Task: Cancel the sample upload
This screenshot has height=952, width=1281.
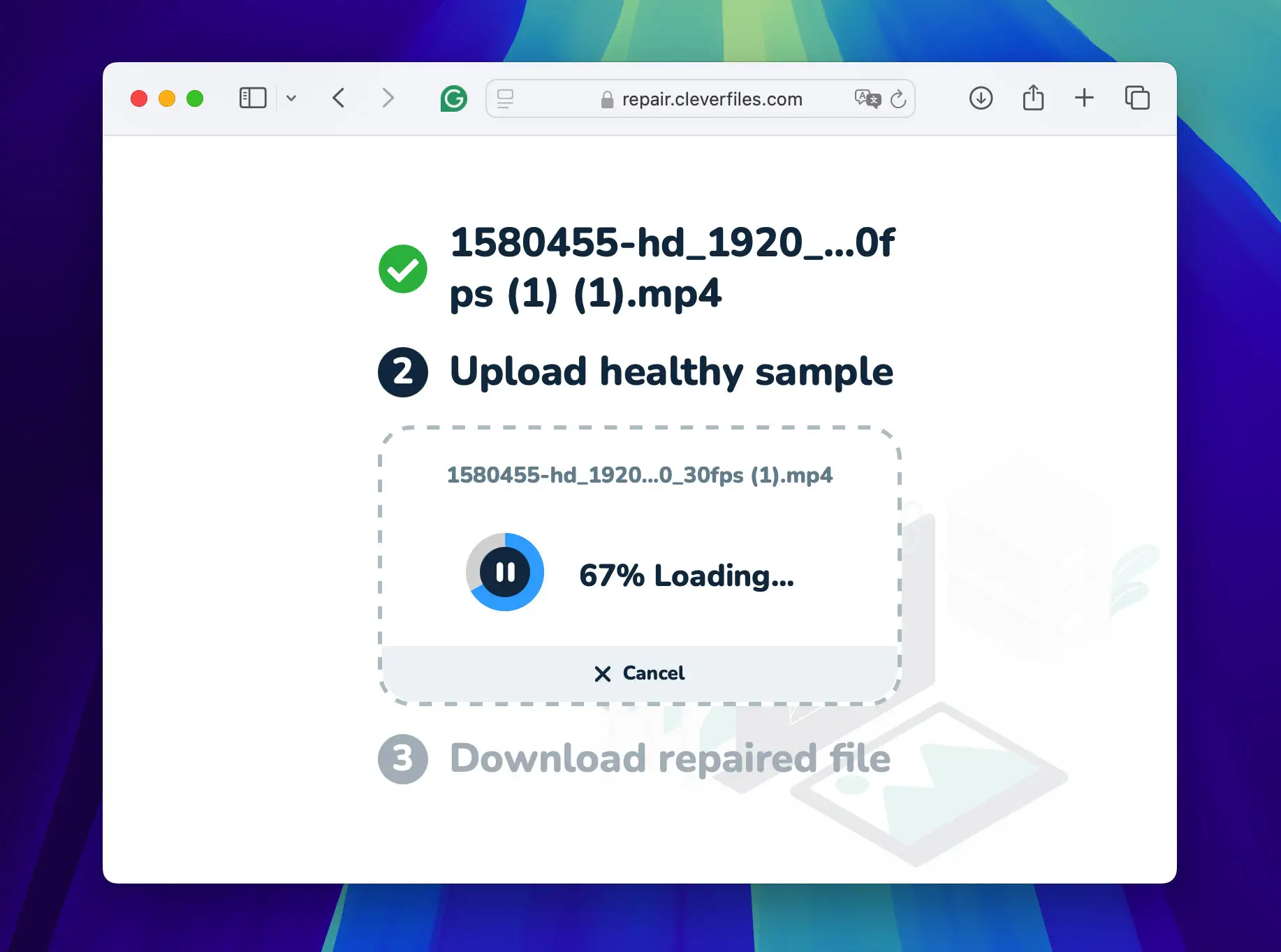Action: point(640,673)
